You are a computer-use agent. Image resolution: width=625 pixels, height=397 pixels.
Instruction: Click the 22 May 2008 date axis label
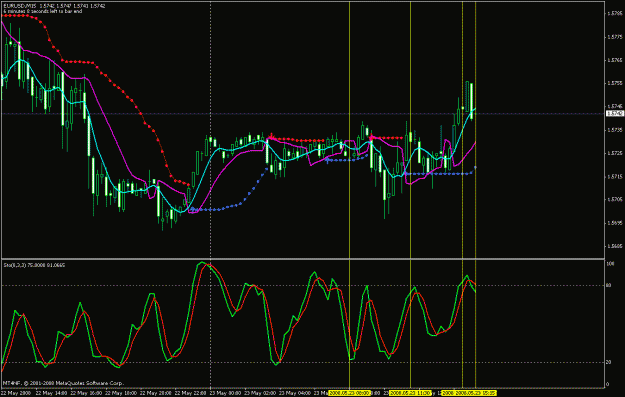click(16, 393)
